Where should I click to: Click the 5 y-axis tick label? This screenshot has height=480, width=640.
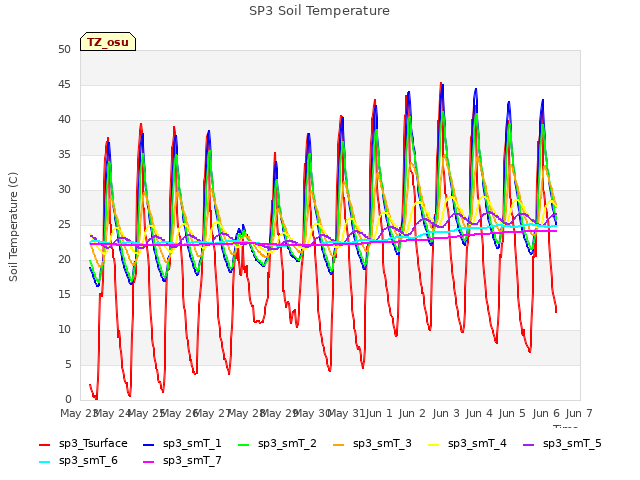coord(68,364)
